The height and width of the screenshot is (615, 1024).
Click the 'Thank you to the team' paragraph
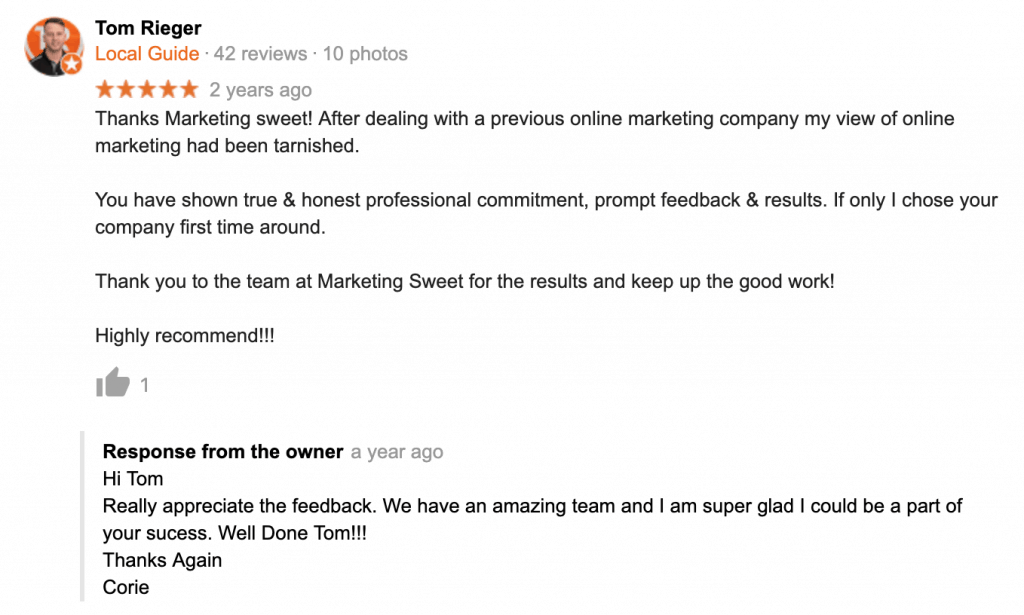click(x=464, y=282)
